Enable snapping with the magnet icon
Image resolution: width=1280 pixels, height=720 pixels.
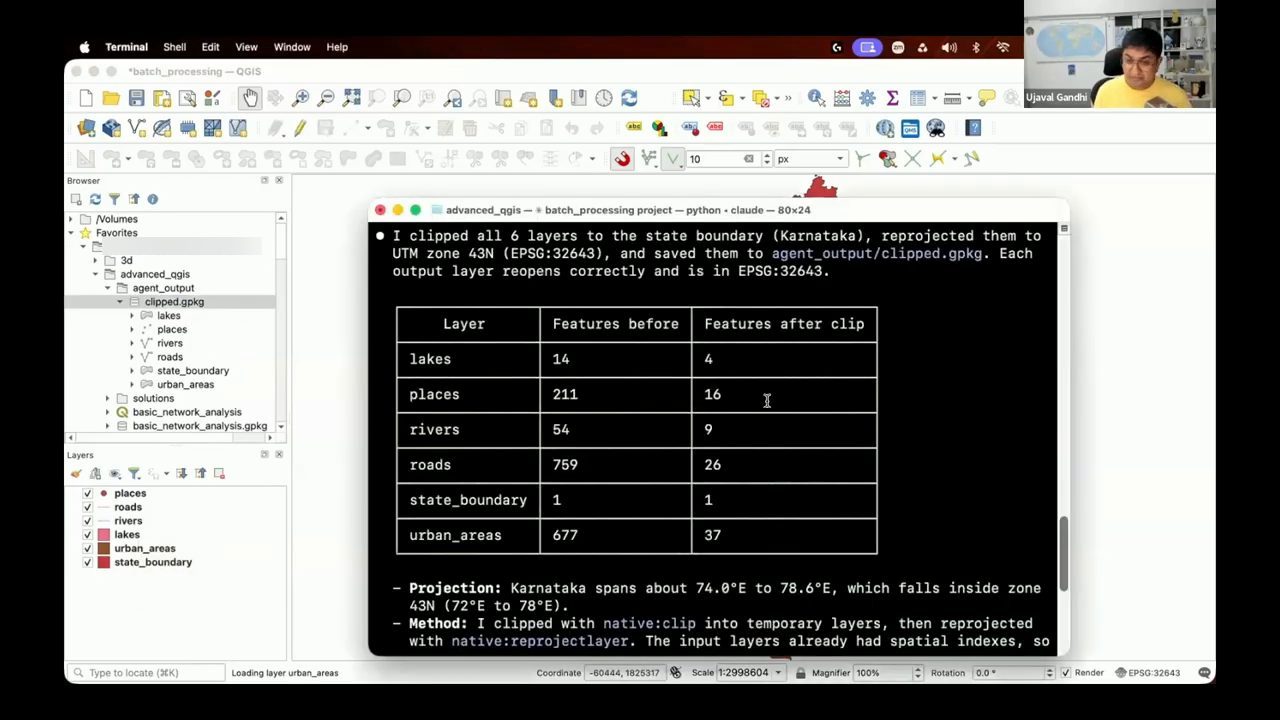tap(622, 158)
